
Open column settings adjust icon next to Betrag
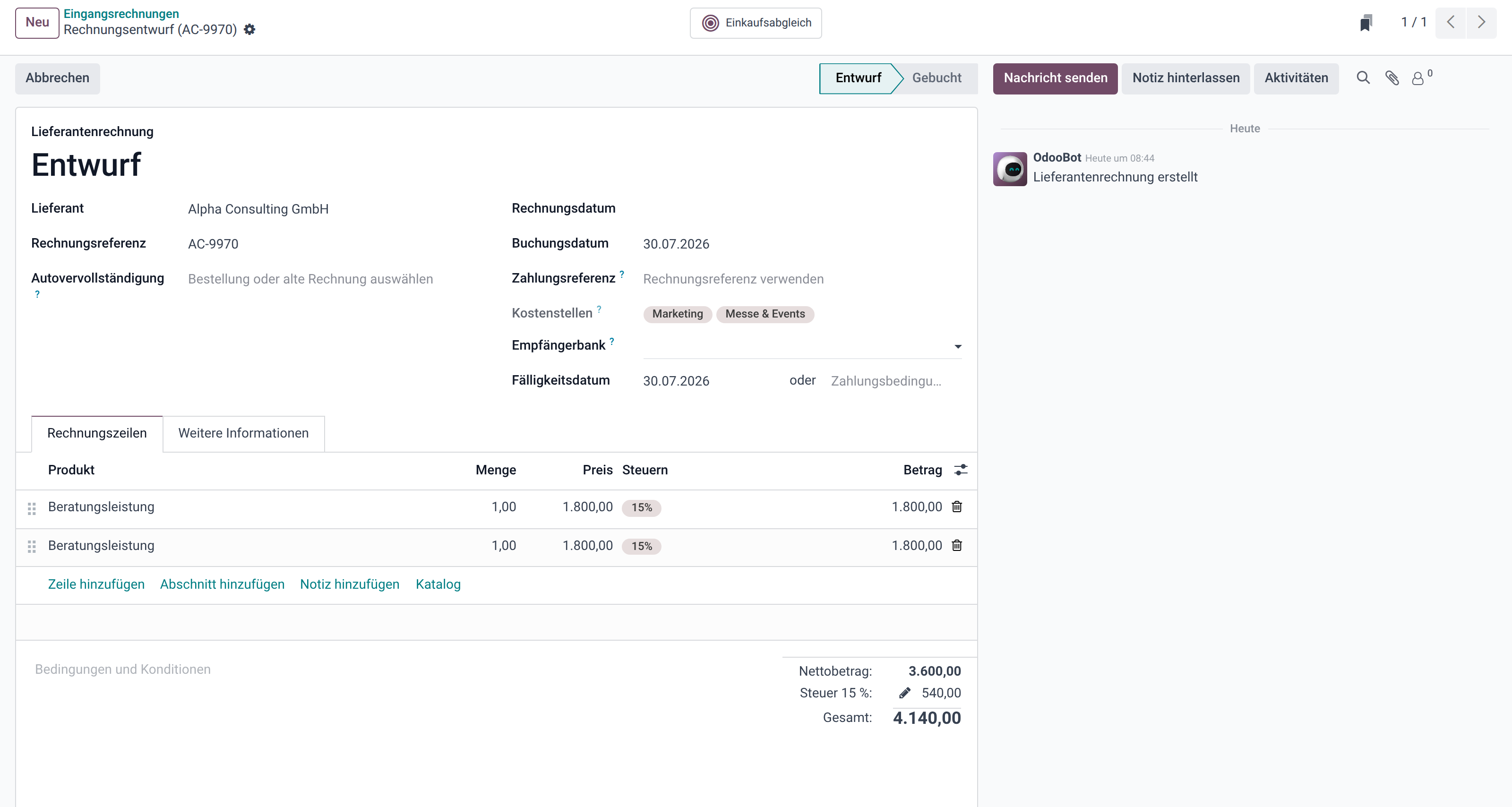[960, 470]
